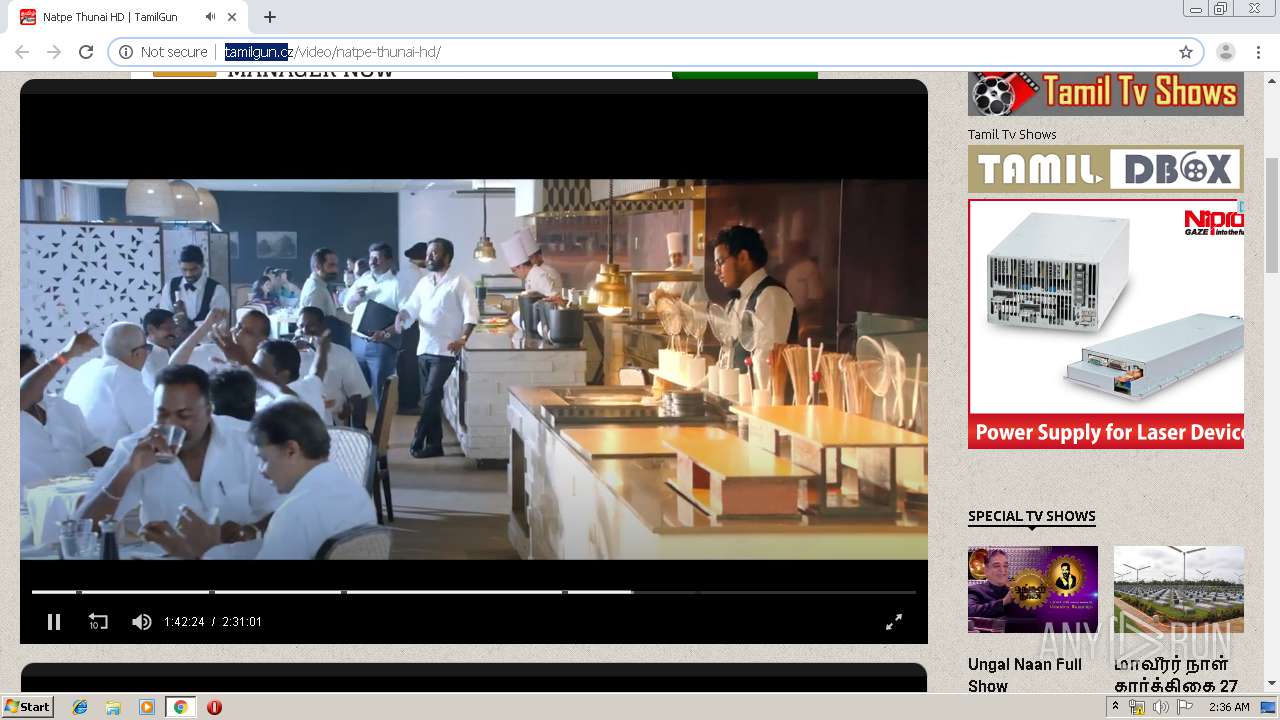Open Action Center flag icon
Screen dimensions: 1280x720
(1184, 707)
